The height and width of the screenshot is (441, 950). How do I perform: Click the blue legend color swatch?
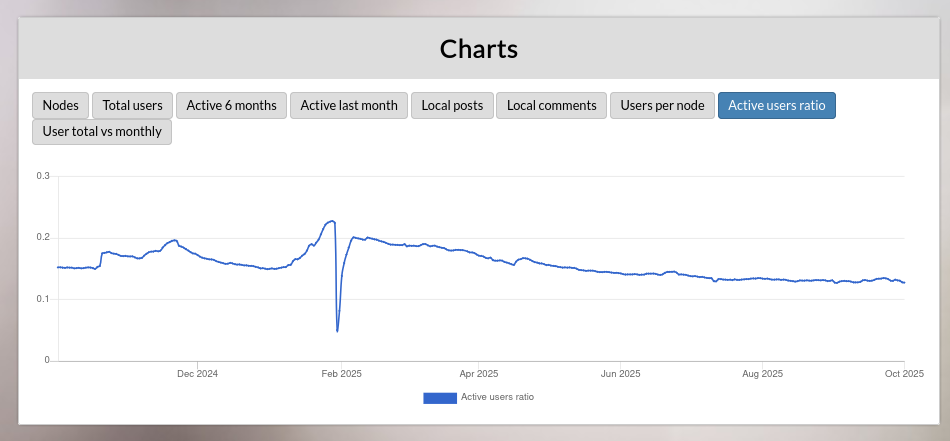(x=439, y=398)
